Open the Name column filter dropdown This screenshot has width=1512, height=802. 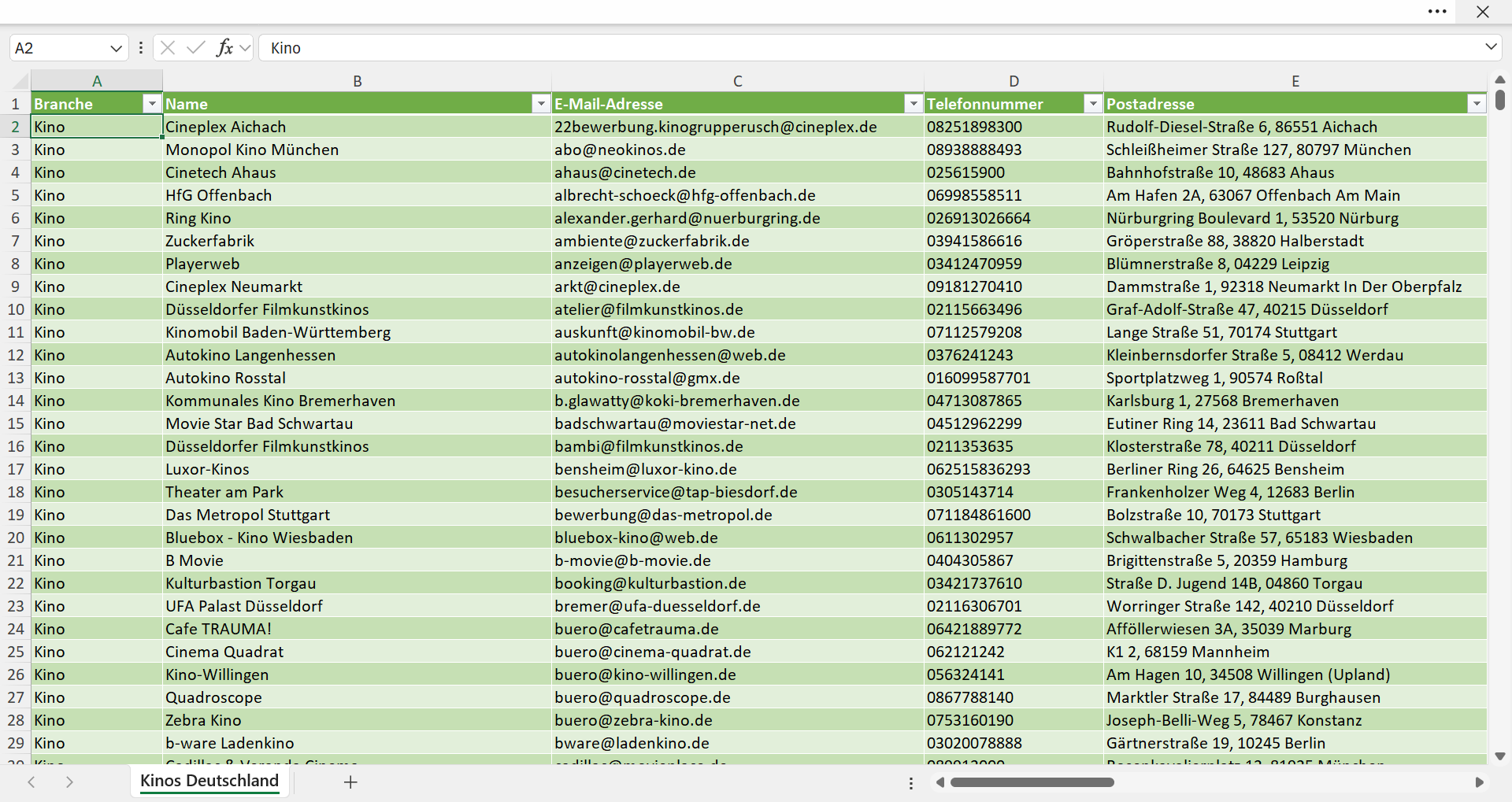[x=541, y=104]
